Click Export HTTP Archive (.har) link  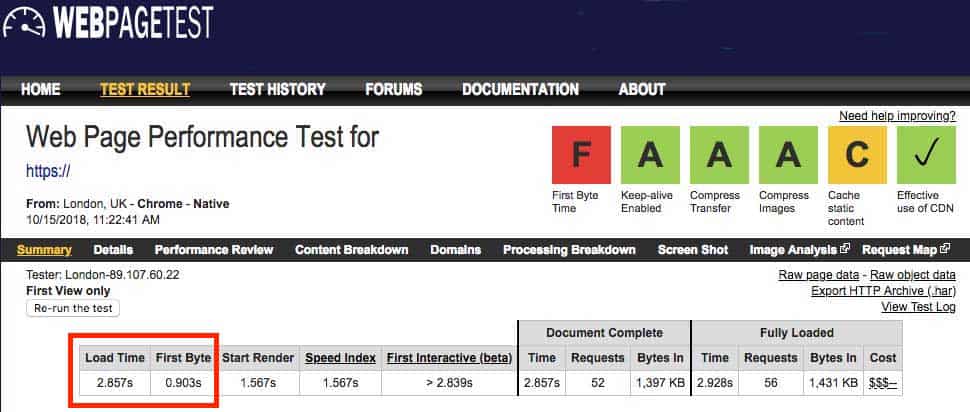[x=883, y=291]
